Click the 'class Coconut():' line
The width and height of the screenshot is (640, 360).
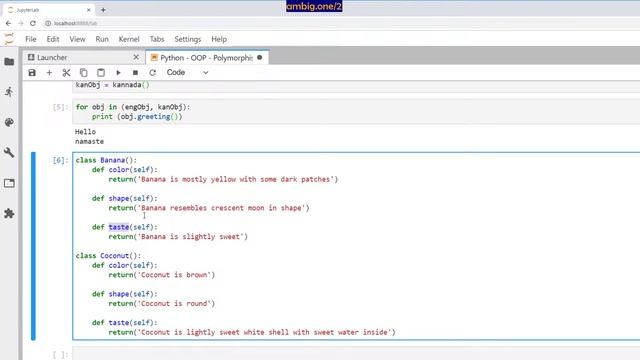[x=108, y=256]
